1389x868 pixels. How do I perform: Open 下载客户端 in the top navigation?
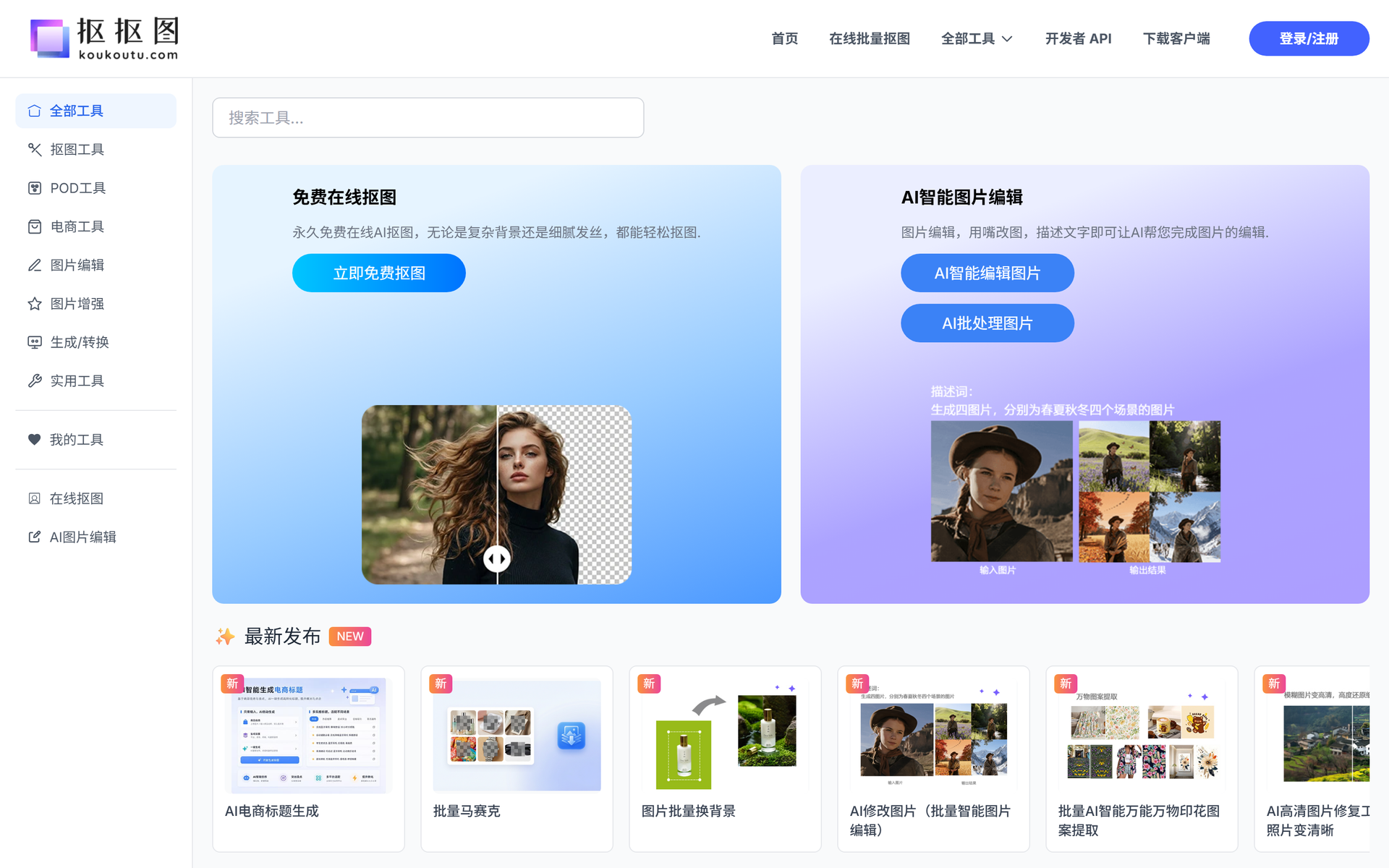(1176, 38)
